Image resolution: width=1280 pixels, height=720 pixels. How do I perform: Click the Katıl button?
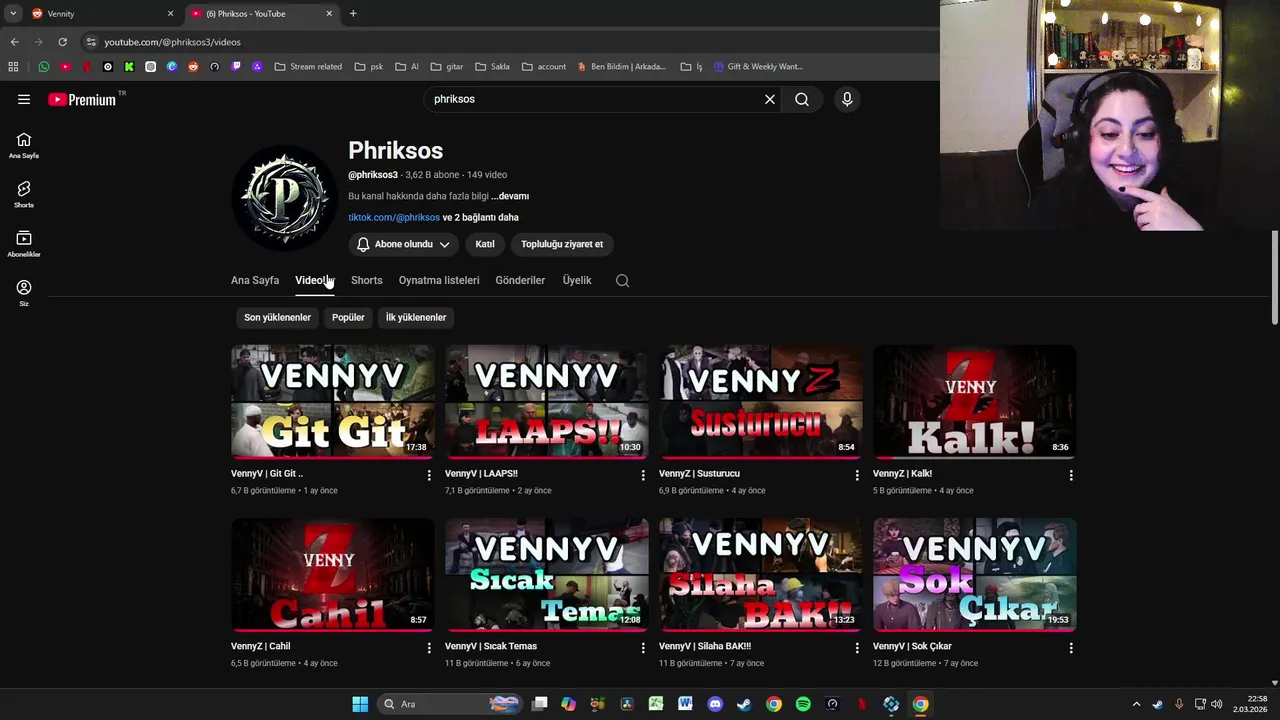click(485, 244)
